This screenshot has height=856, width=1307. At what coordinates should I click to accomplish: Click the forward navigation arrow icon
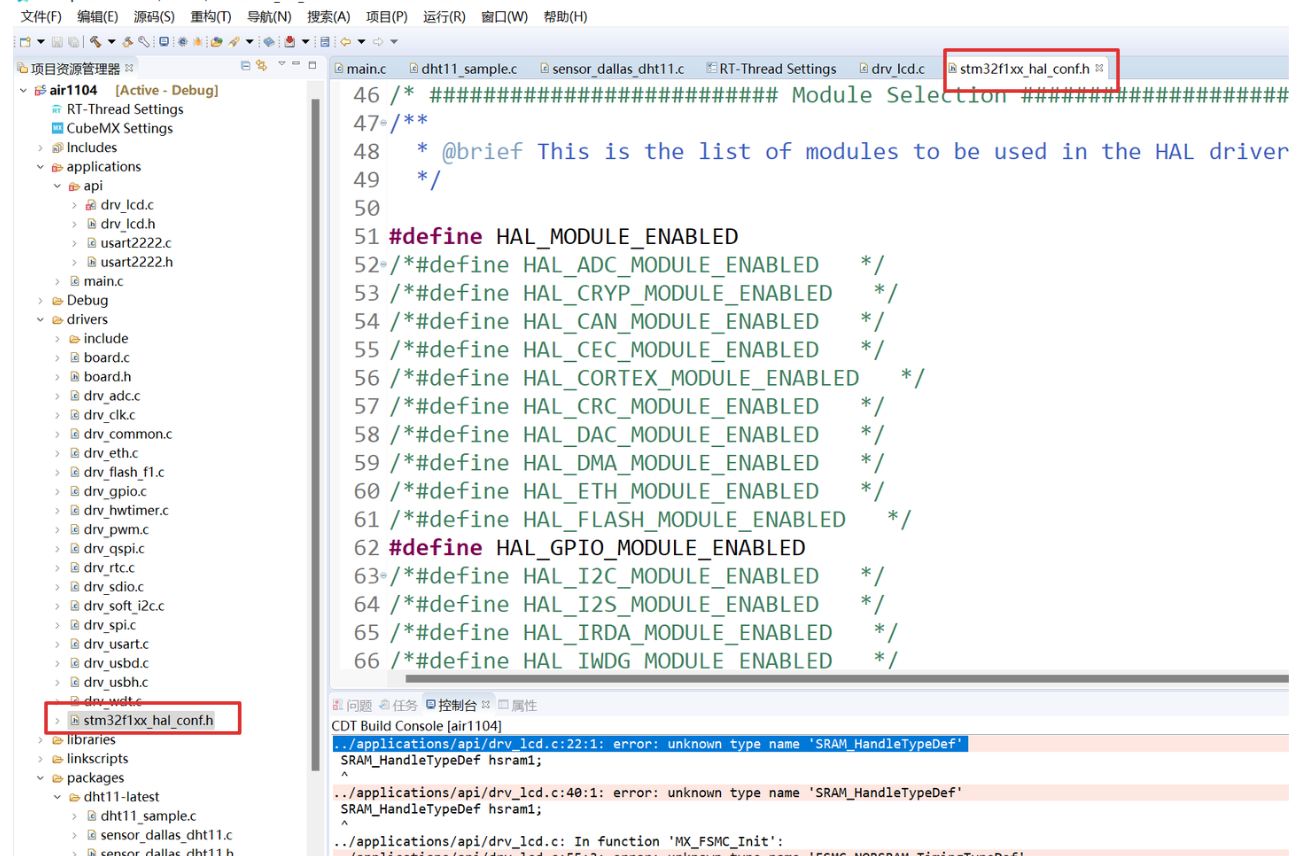coord(378,42)
